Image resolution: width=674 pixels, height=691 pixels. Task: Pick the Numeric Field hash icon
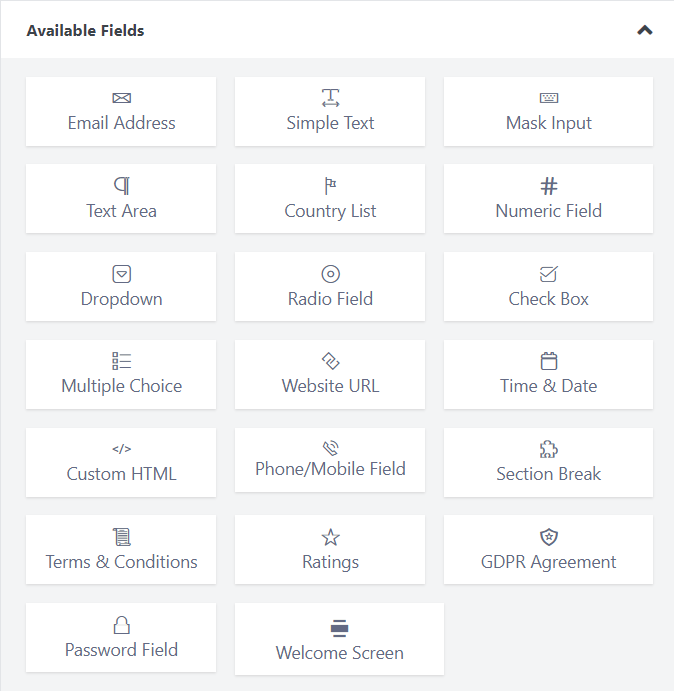549,186
